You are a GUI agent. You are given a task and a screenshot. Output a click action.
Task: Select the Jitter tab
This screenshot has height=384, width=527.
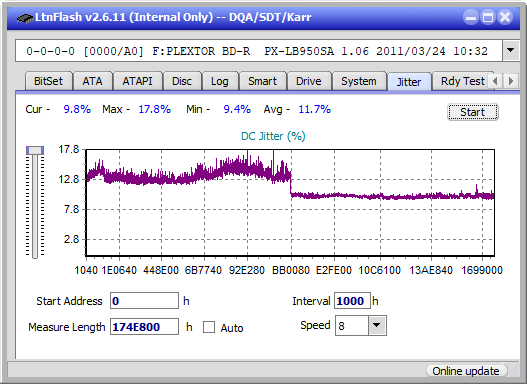pyautogui.click(x=409, y=82)
